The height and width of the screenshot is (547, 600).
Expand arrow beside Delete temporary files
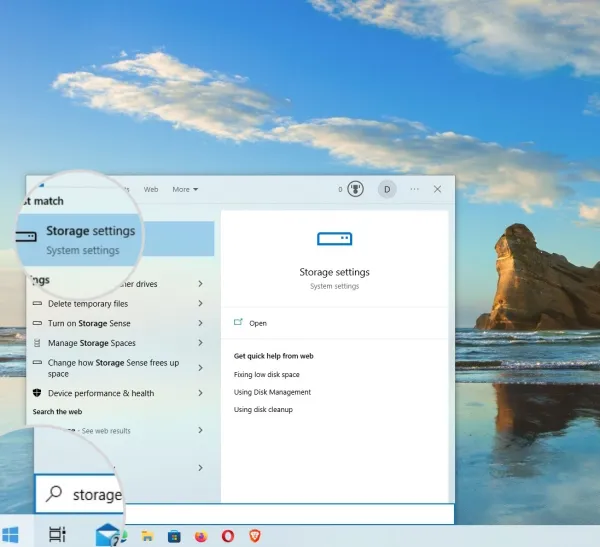(x=201, y=304)
